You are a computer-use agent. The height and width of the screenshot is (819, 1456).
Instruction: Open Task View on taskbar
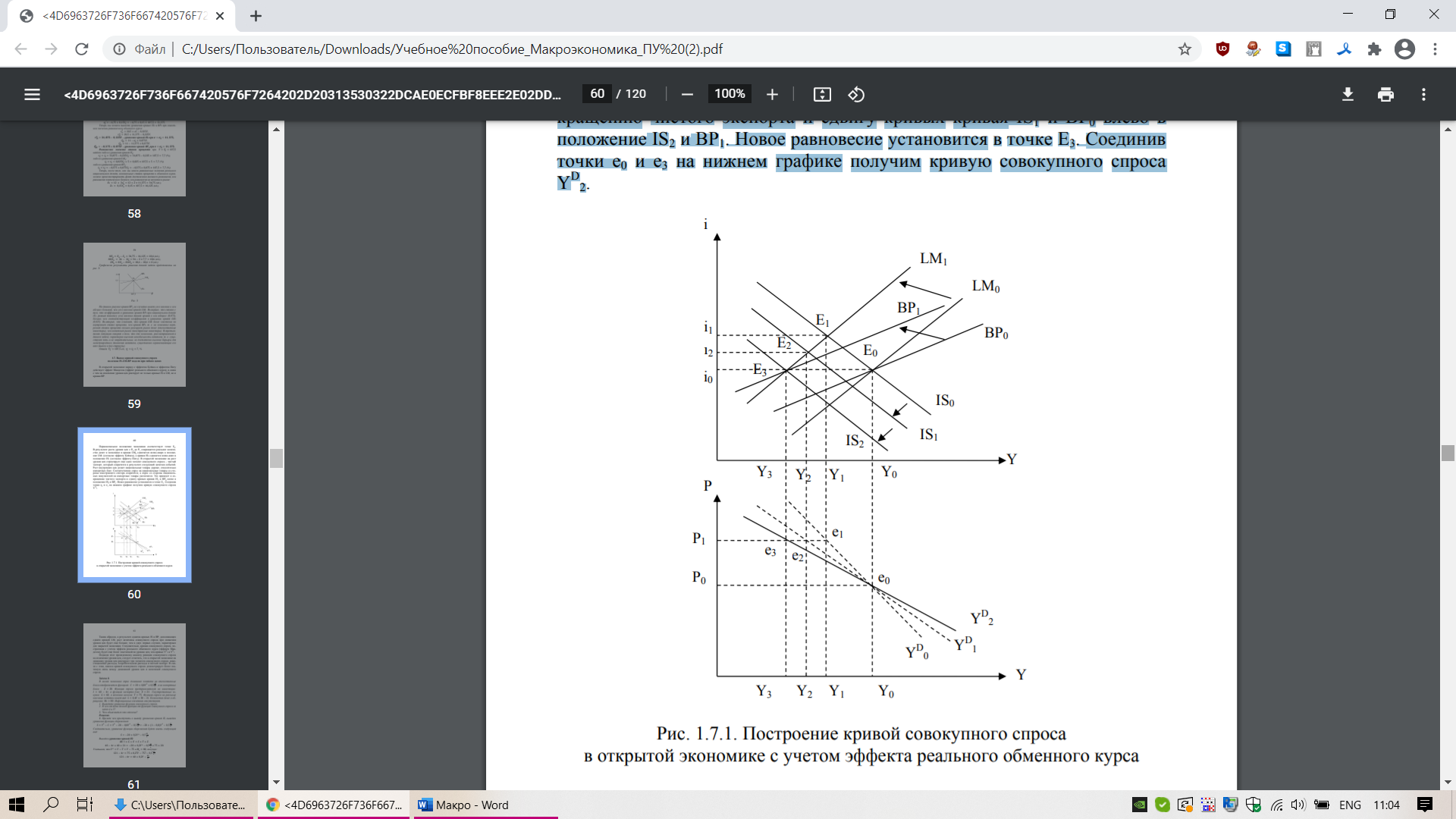point(85,805)
